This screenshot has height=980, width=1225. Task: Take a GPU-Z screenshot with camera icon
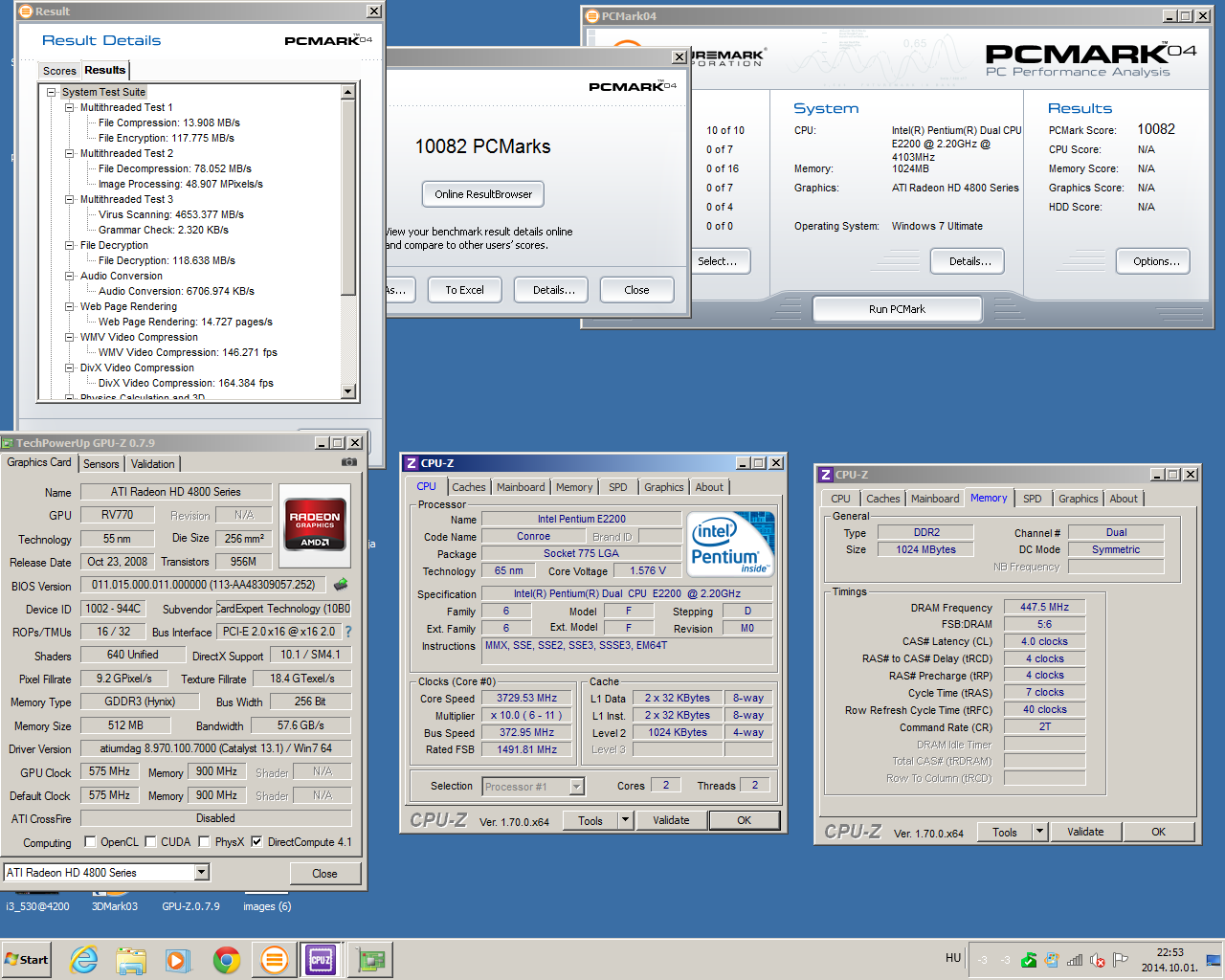(349, 462)
